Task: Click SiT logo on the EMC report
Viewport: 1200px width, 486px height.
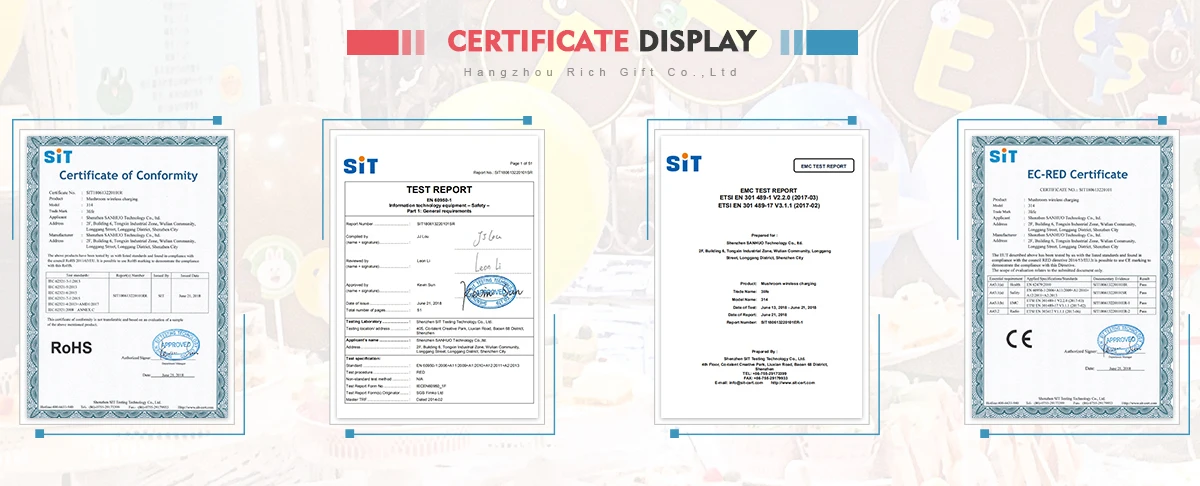Action: point(684,162)
